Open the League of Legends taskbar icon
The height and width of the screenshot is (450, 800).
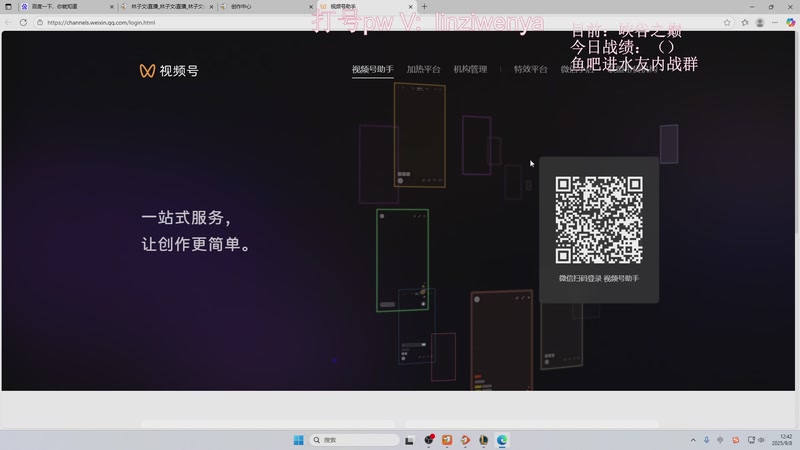point(484,440)
